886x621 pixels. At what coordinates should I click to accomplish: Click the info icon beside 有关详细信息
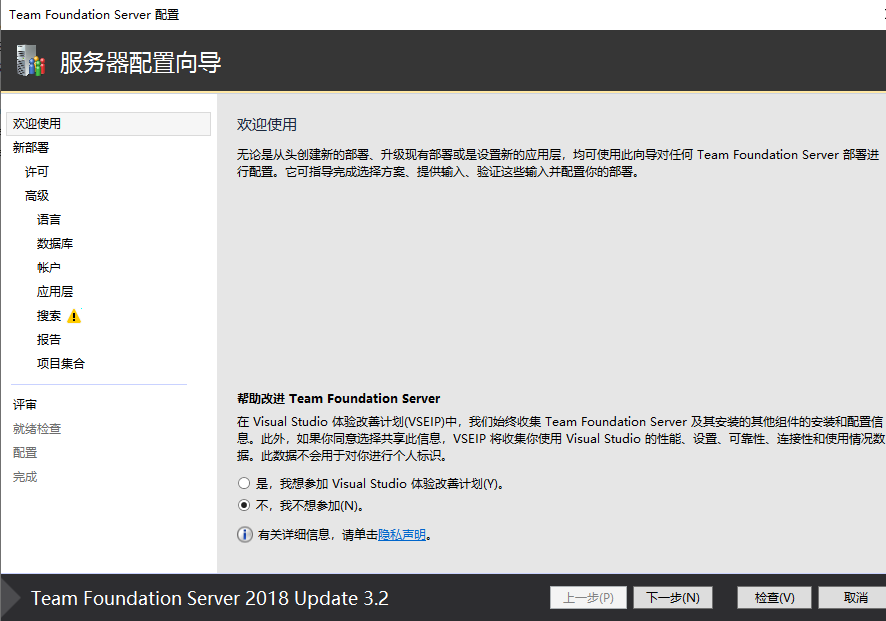click(245, 535)
